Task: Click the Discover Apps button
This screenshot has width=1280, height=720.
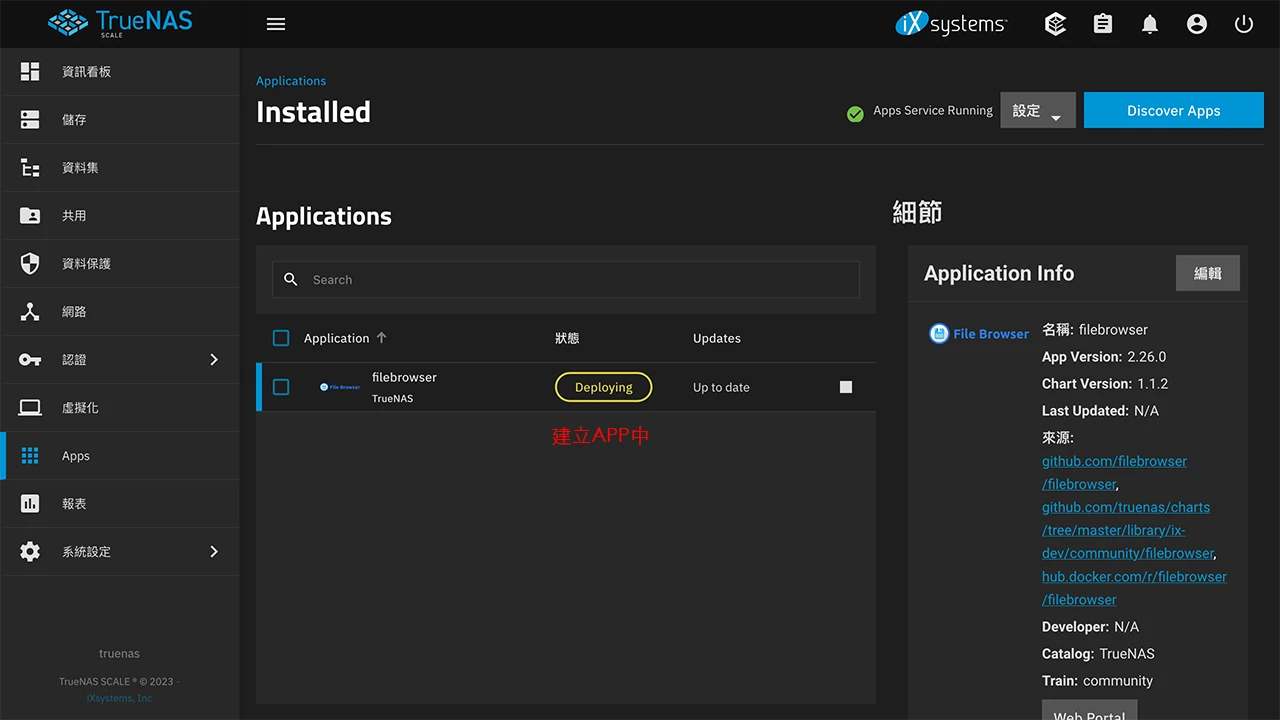Action: point(1173,110)
